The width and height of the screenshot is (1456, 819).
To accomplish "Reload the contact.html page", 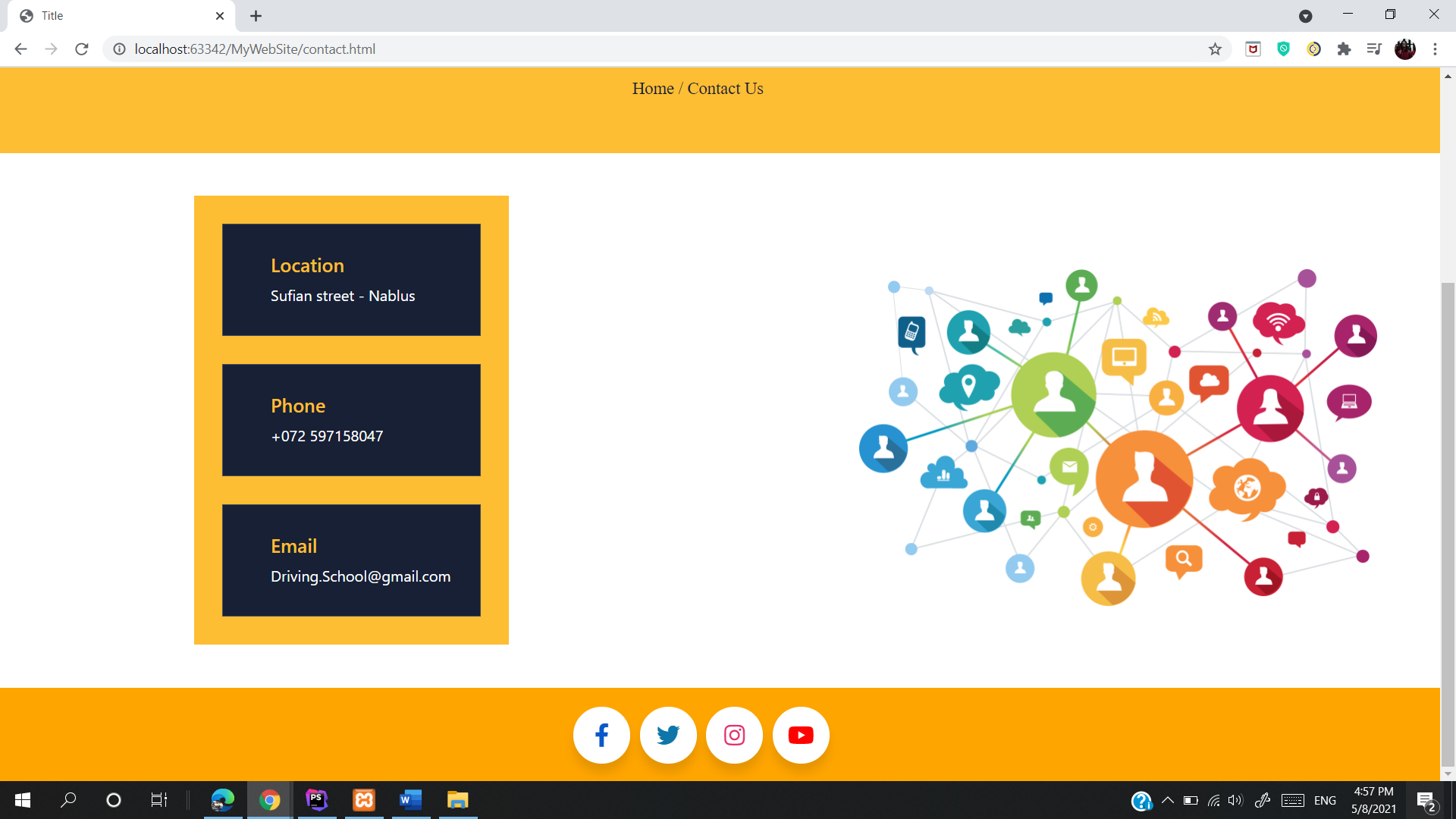I will pyautogui.click(x=81, y=49).
